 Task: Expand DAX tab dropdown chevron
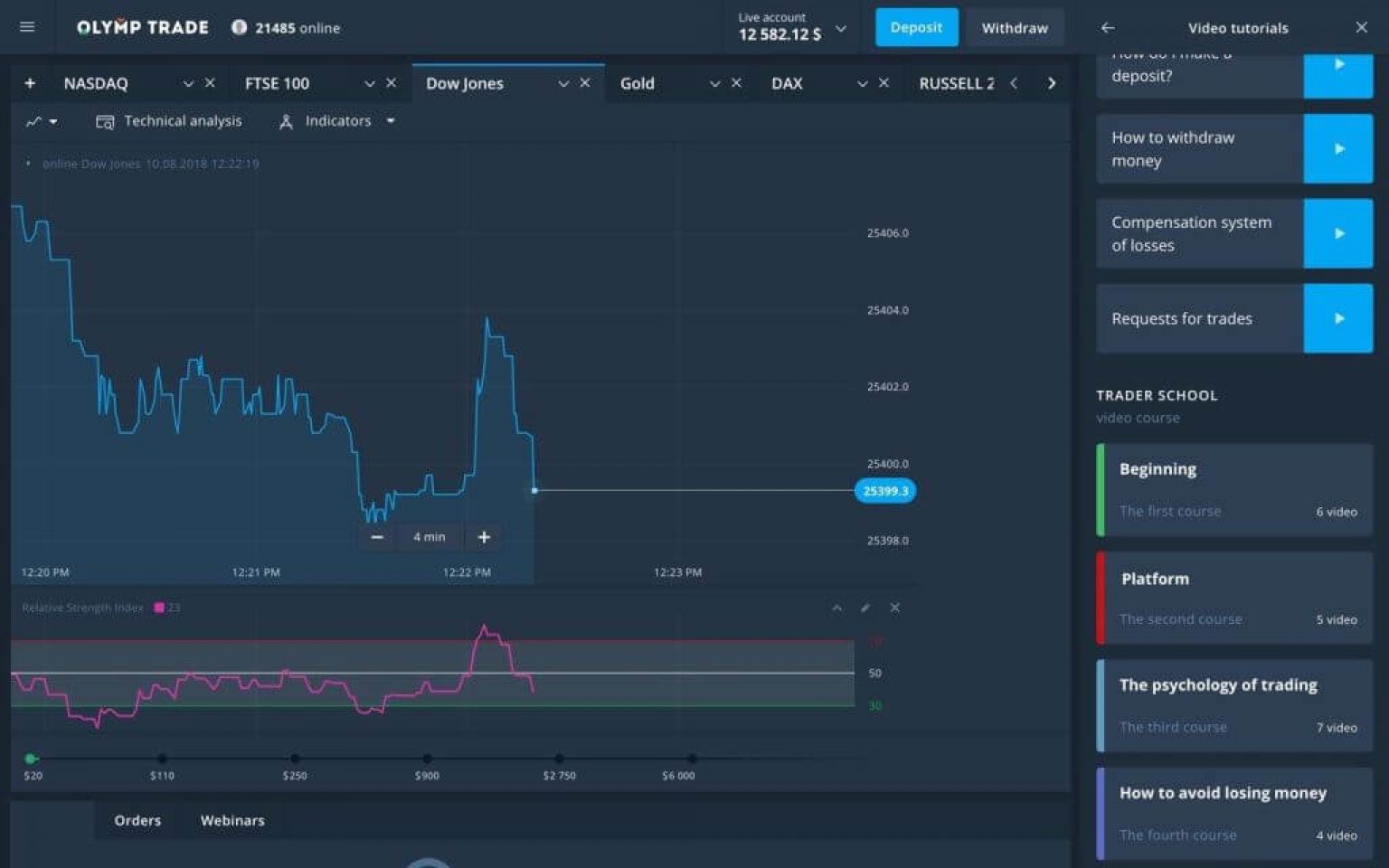click(862, 83)
